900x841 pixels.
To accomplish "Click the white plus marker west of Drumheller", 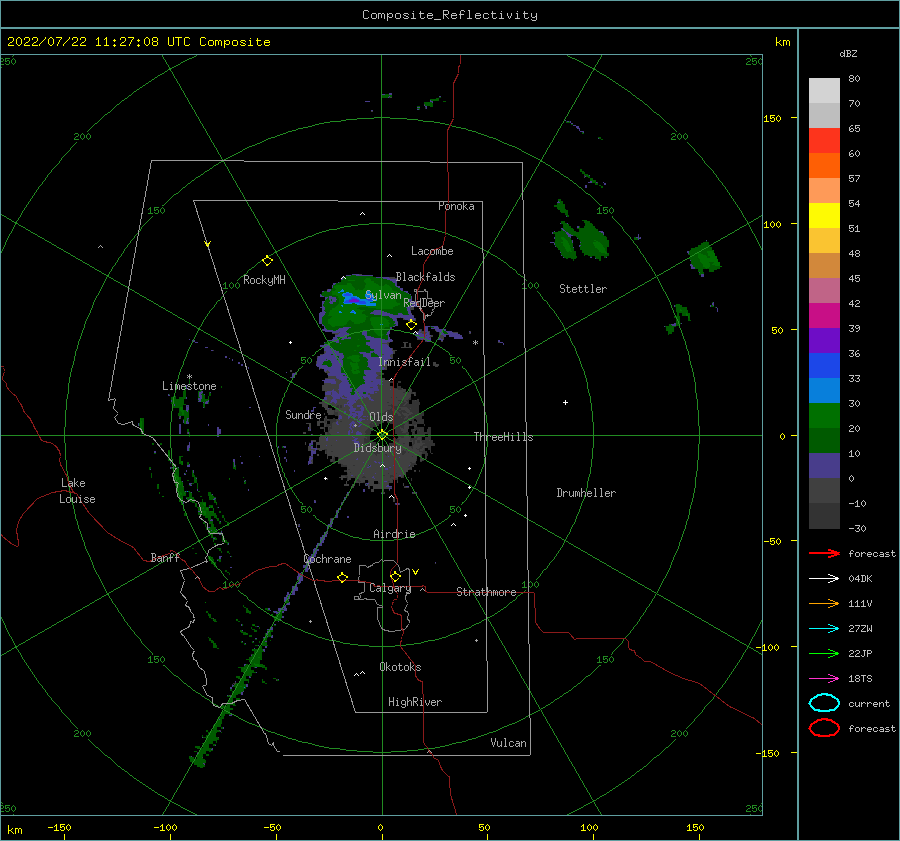I will 565,402.
